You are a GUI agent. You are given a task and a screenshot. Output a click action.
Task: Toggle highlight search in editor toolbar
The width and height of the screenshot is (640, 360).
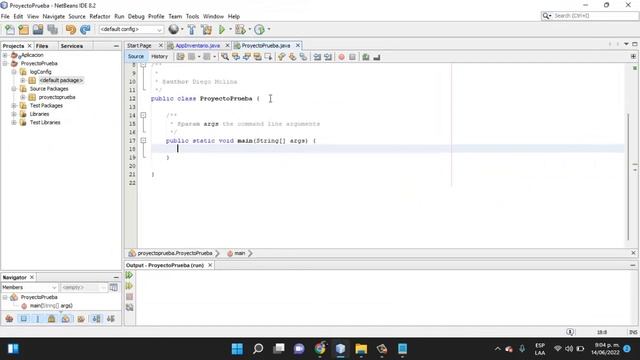coord(258,57)
